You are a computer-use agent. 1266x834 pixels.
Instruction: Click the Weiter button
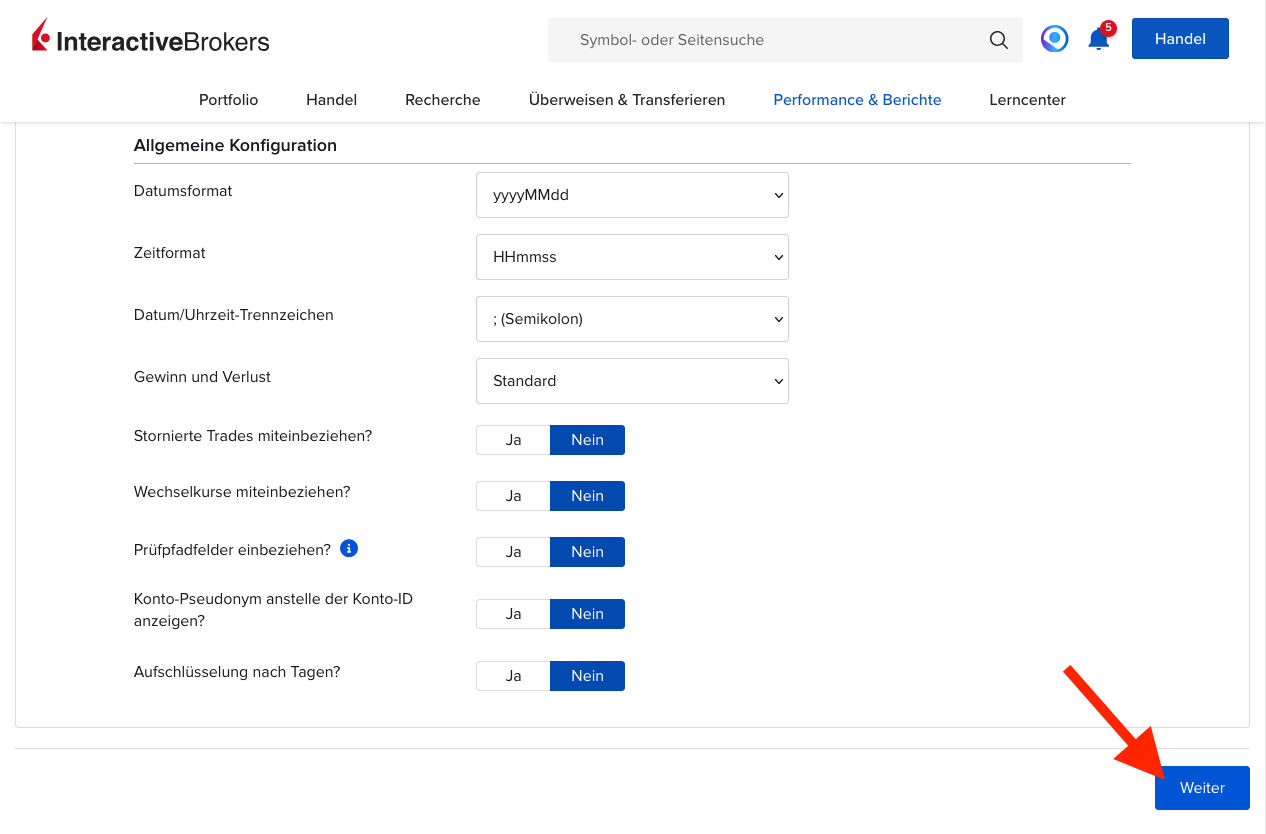(1202, 788)
